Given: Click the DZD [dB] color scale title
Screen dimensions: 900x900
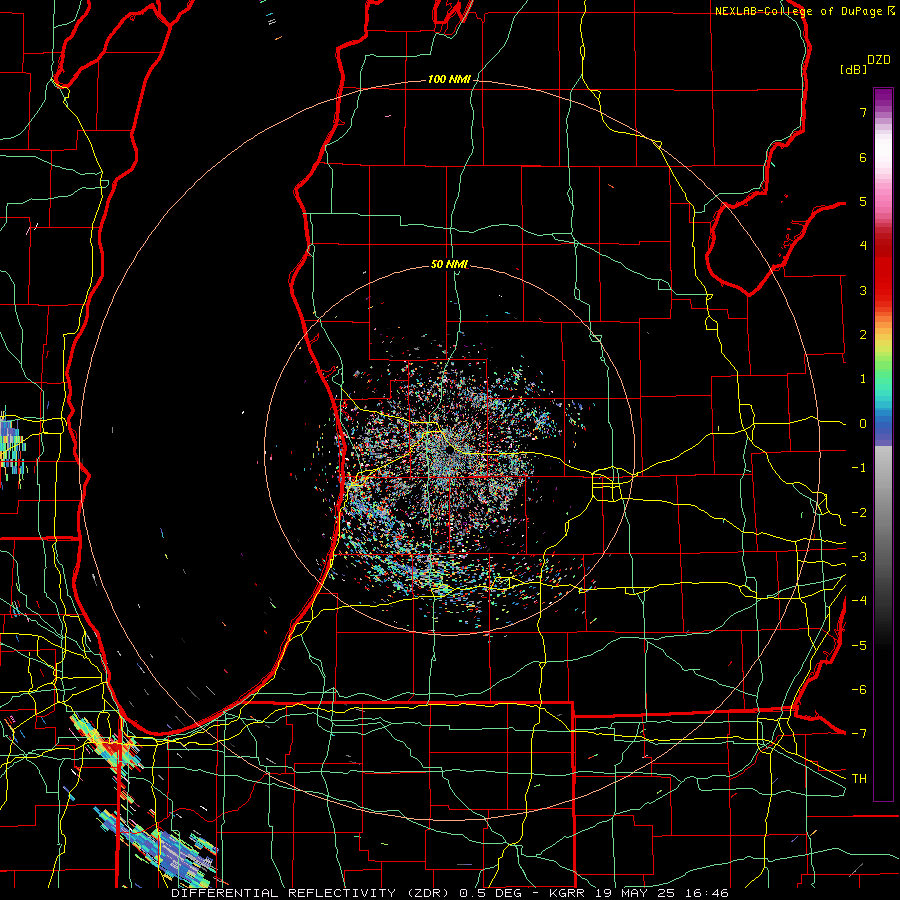Looking at the screenshot, I should [865, 64].
